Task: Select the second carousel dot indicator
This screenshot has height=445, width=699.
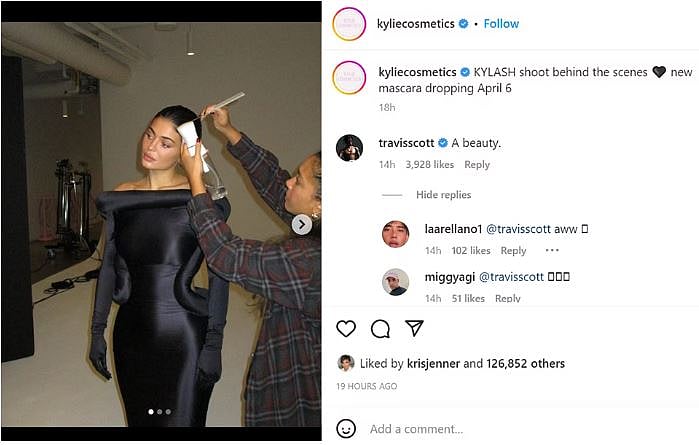Action: 160,411
